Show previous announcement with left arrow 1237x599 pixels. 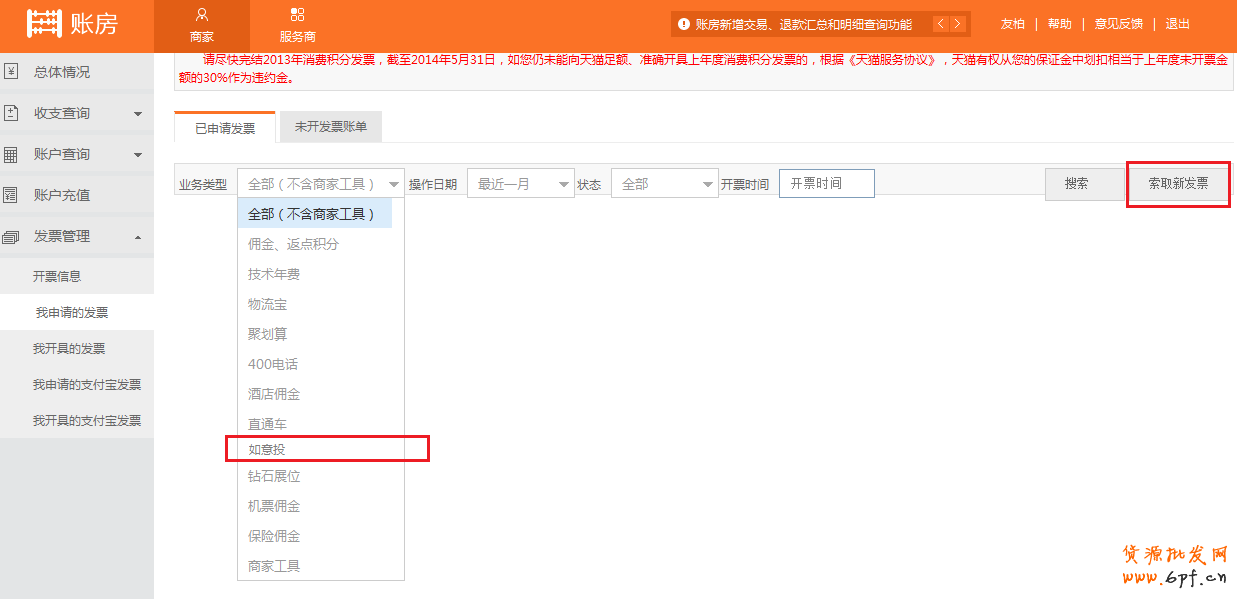click(941, 24)
